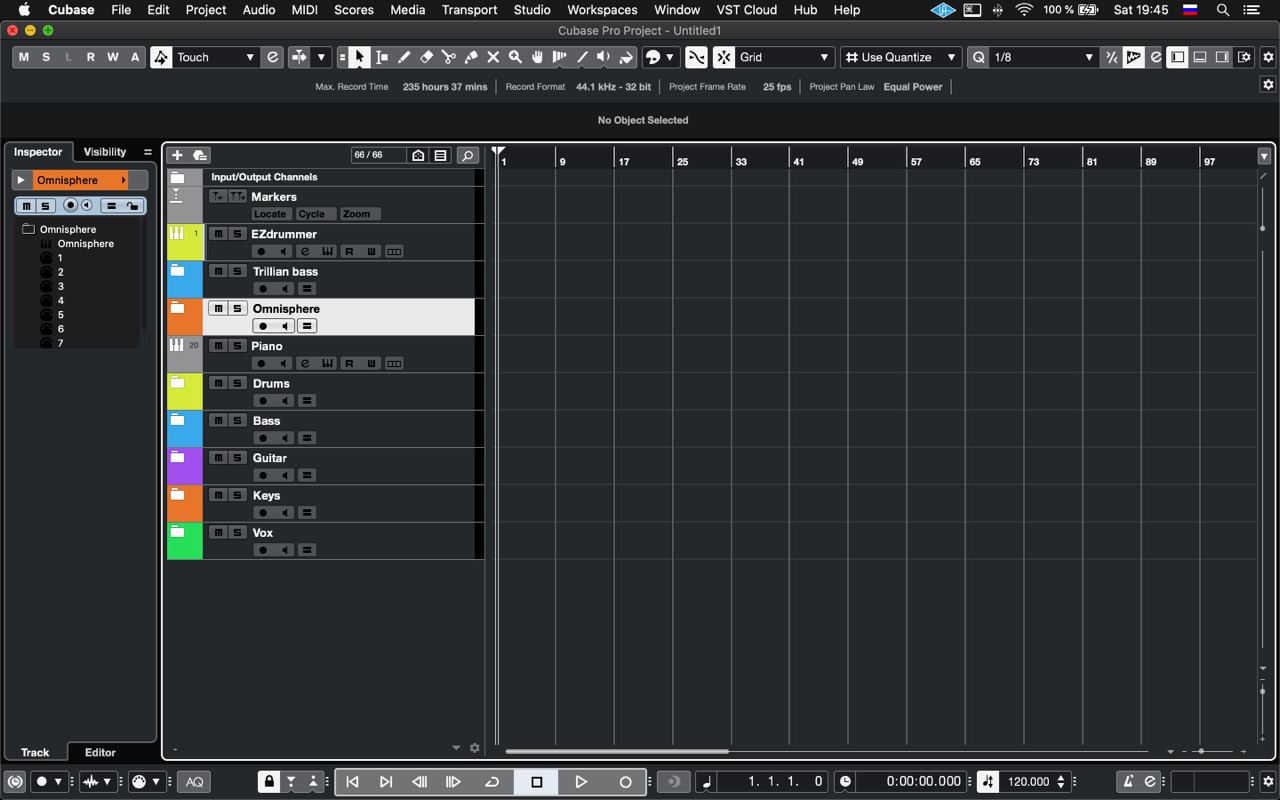Select the Play speaker tool

[x=603, y=57]
